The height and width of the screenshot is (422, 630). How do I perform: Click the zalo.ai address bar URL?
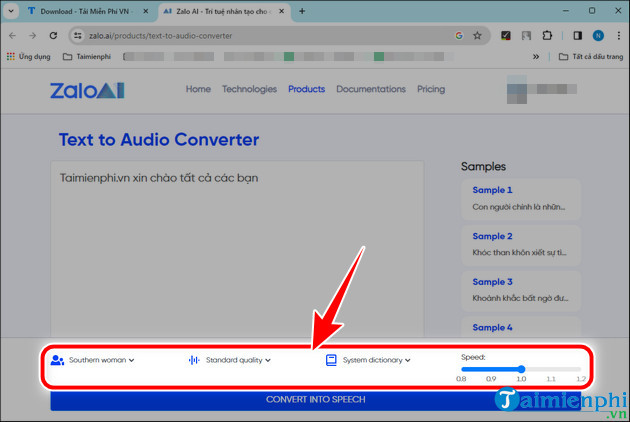point(161,36)
